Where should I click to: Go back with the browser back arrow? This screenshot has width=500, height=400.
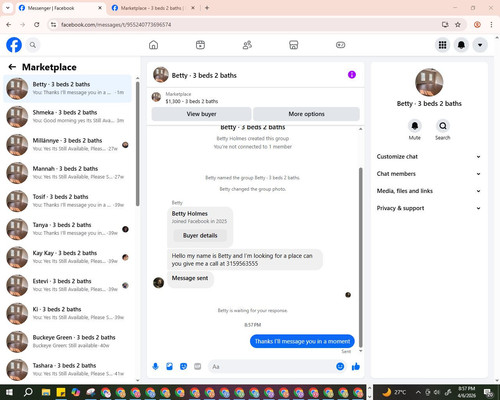(x=9, y=25)
